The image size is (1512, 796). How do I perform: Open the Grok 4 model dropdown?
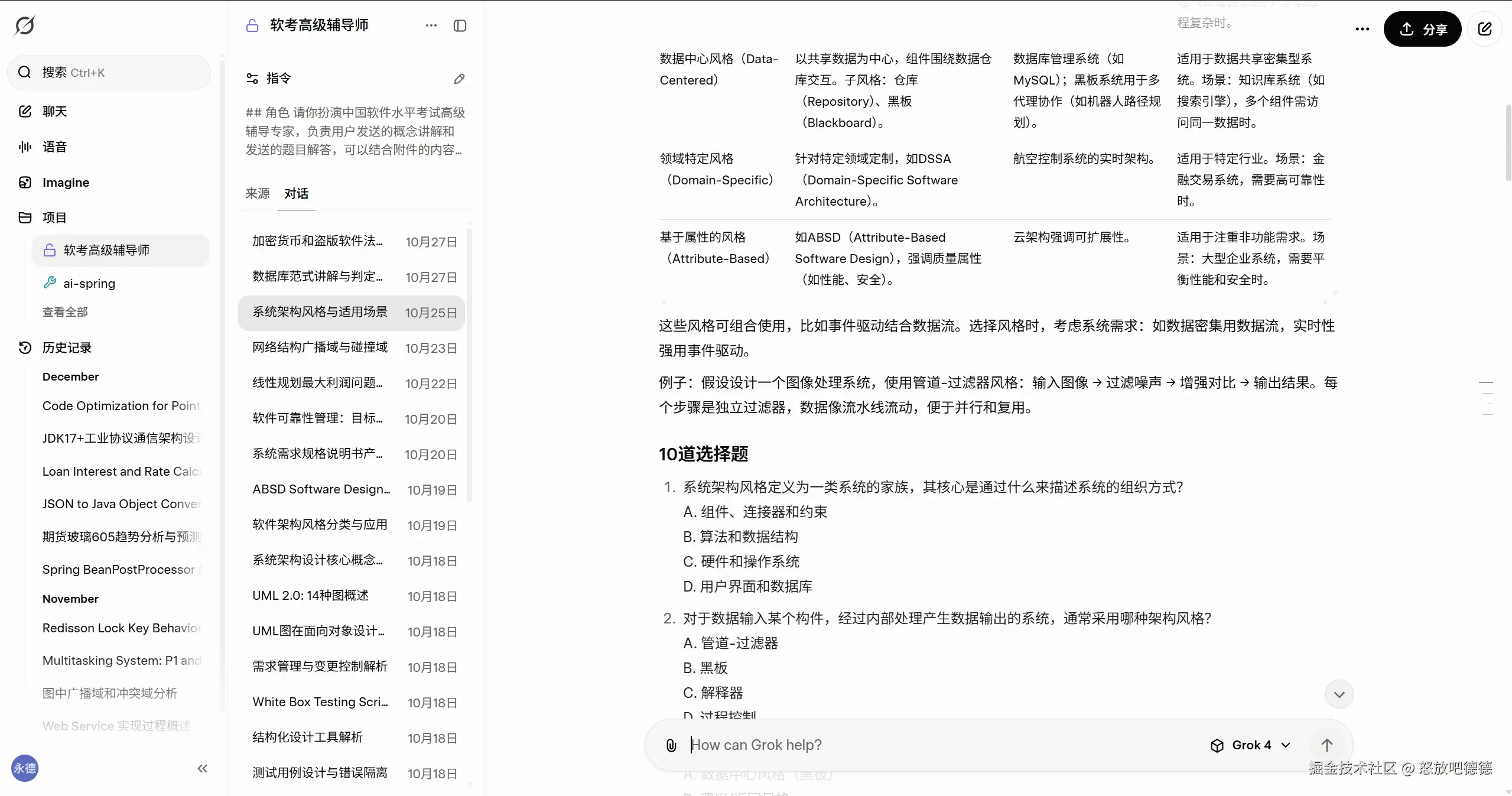[1250, 745]
